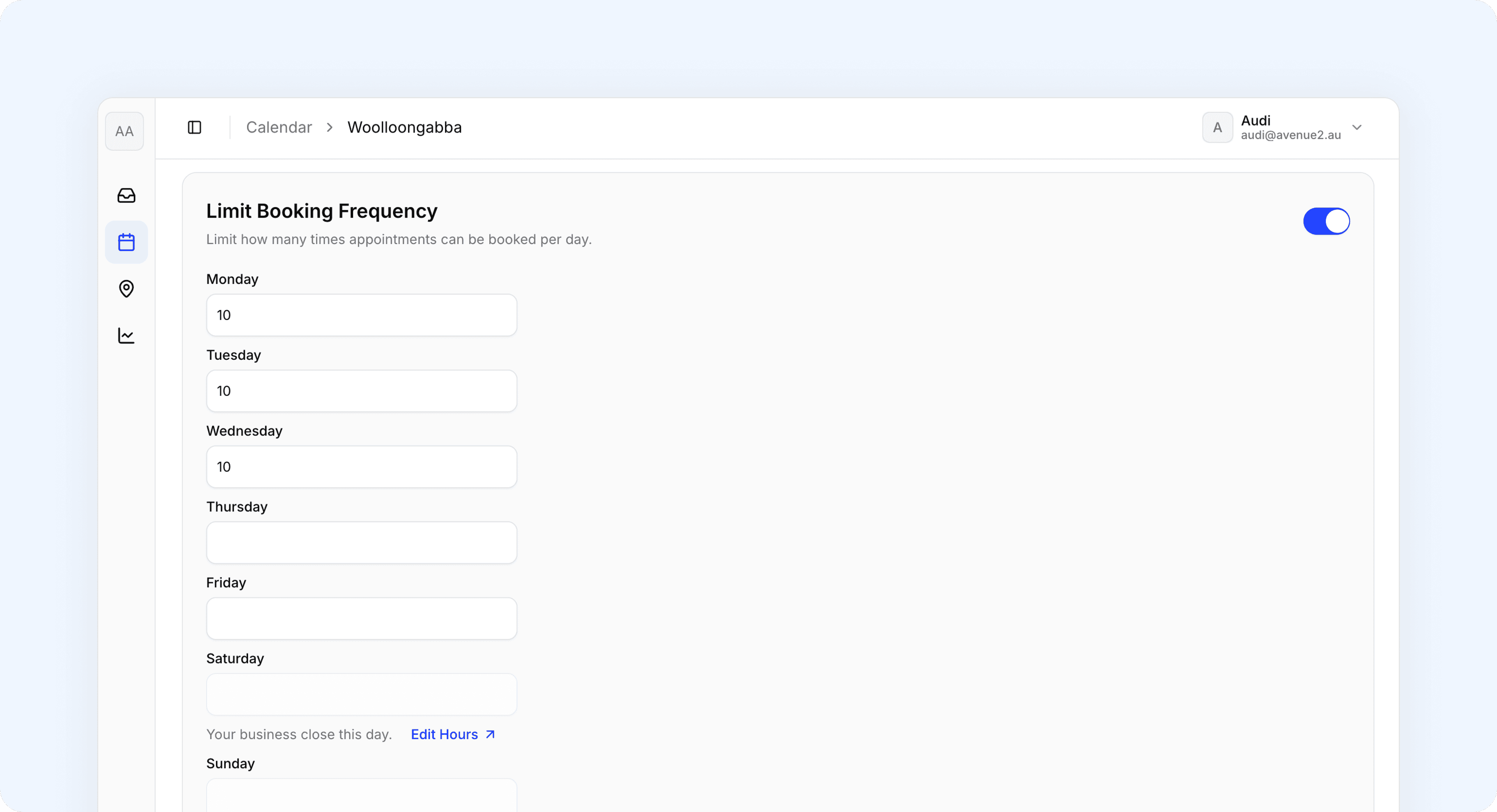Select the empty Thursday limit field

(361, 543)
